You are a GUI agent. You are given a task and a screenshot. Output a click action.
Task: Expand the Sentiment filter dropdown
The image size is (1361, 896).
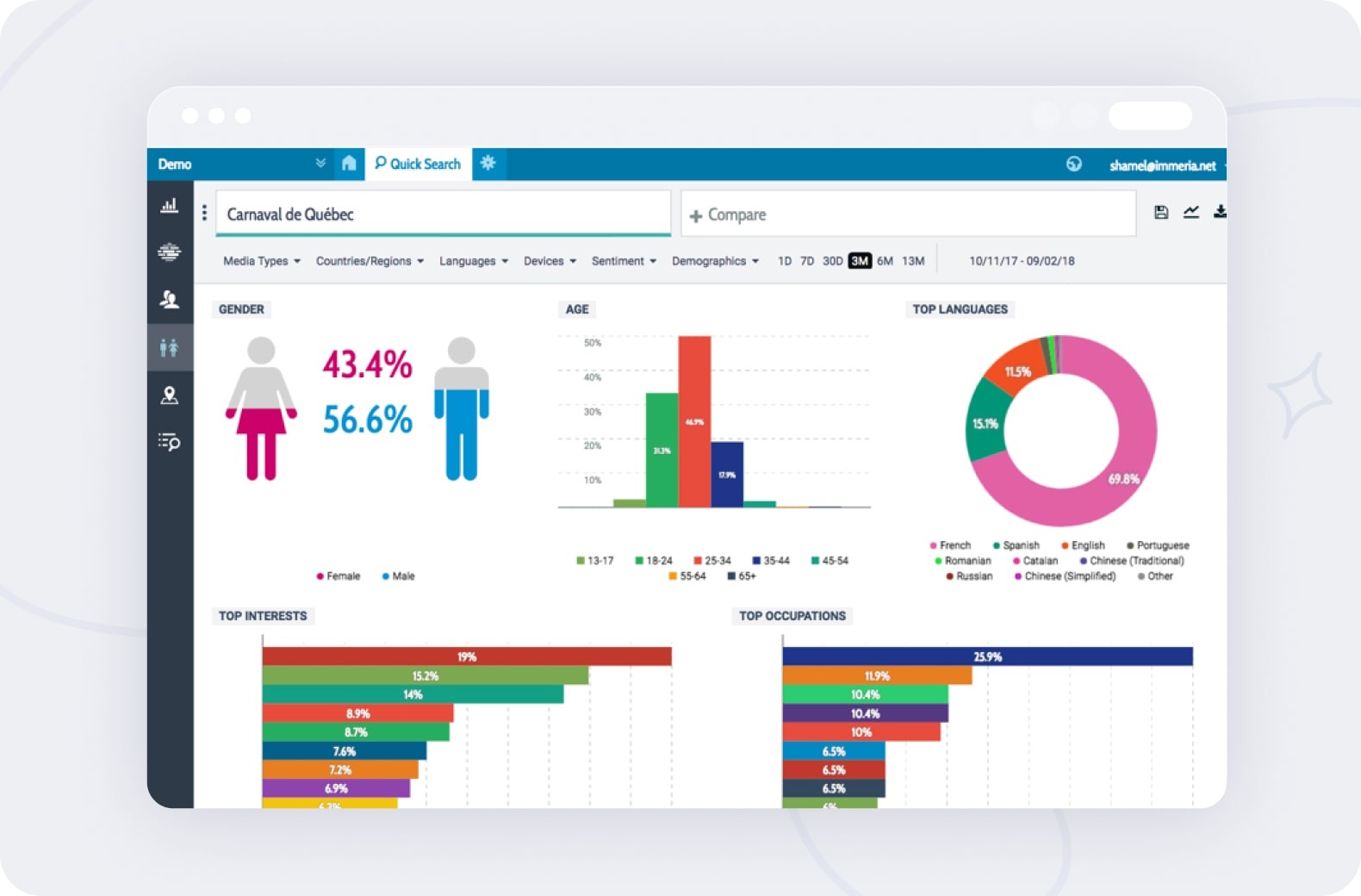(624, 261)
